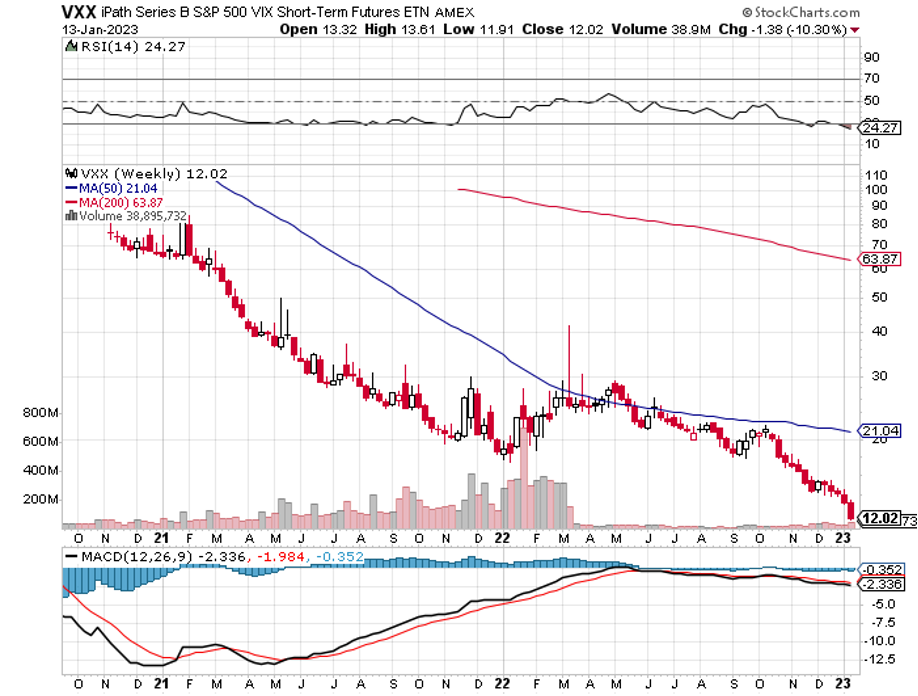Click the Volume bars legend icon
918x696 pixels.
click(x=68, y=214)
